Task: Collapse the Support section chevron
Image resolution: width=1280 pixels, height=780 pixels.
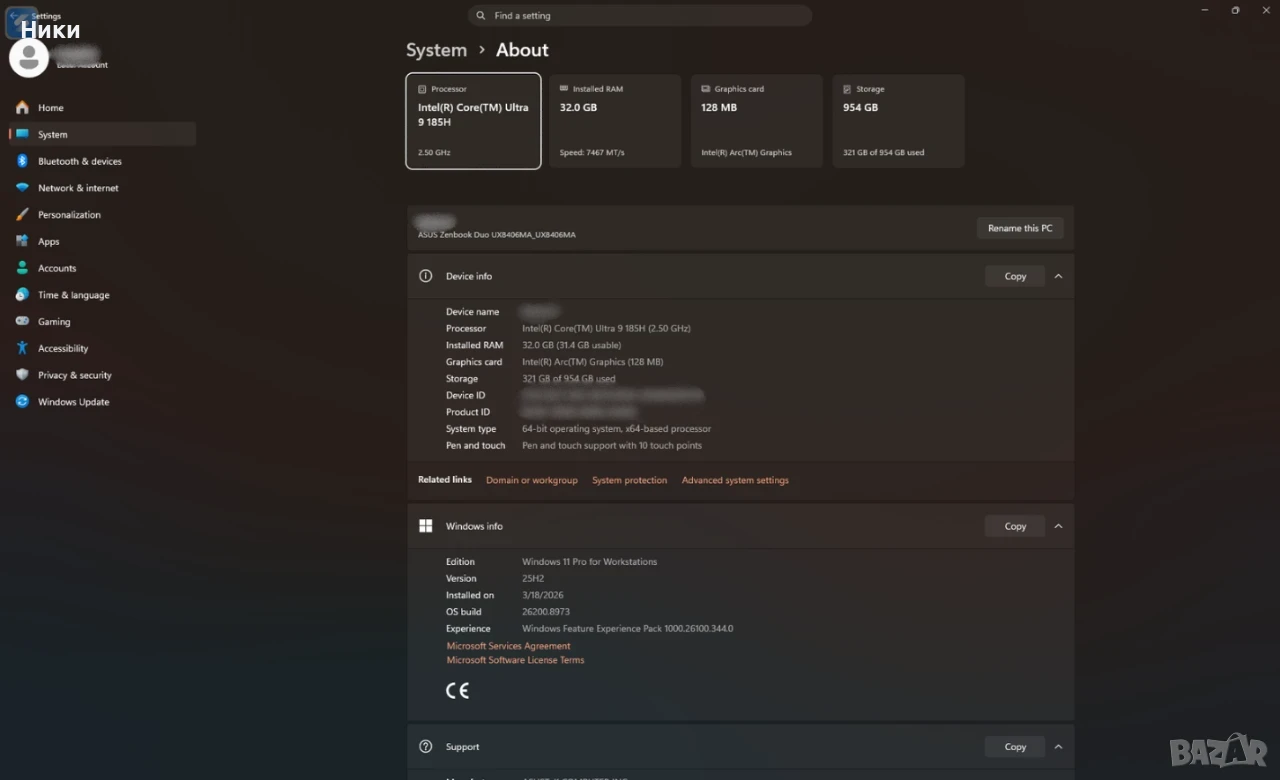Action: [1058, 747]
